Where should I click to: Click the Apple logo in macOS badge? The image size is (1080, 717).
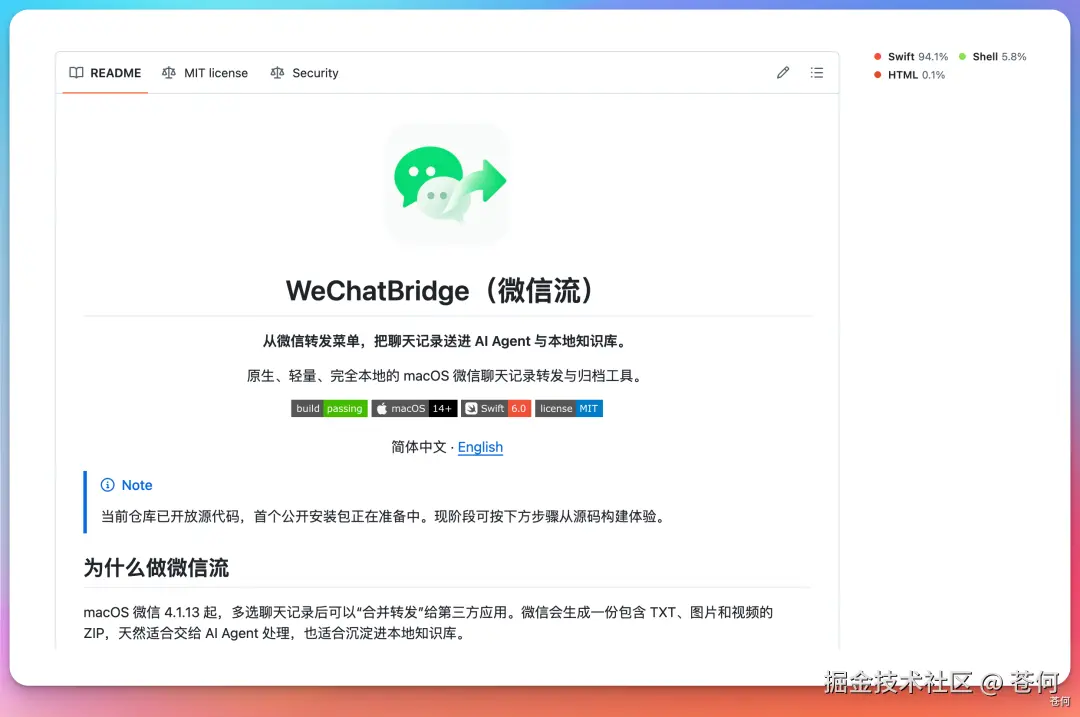click(382, 408)
